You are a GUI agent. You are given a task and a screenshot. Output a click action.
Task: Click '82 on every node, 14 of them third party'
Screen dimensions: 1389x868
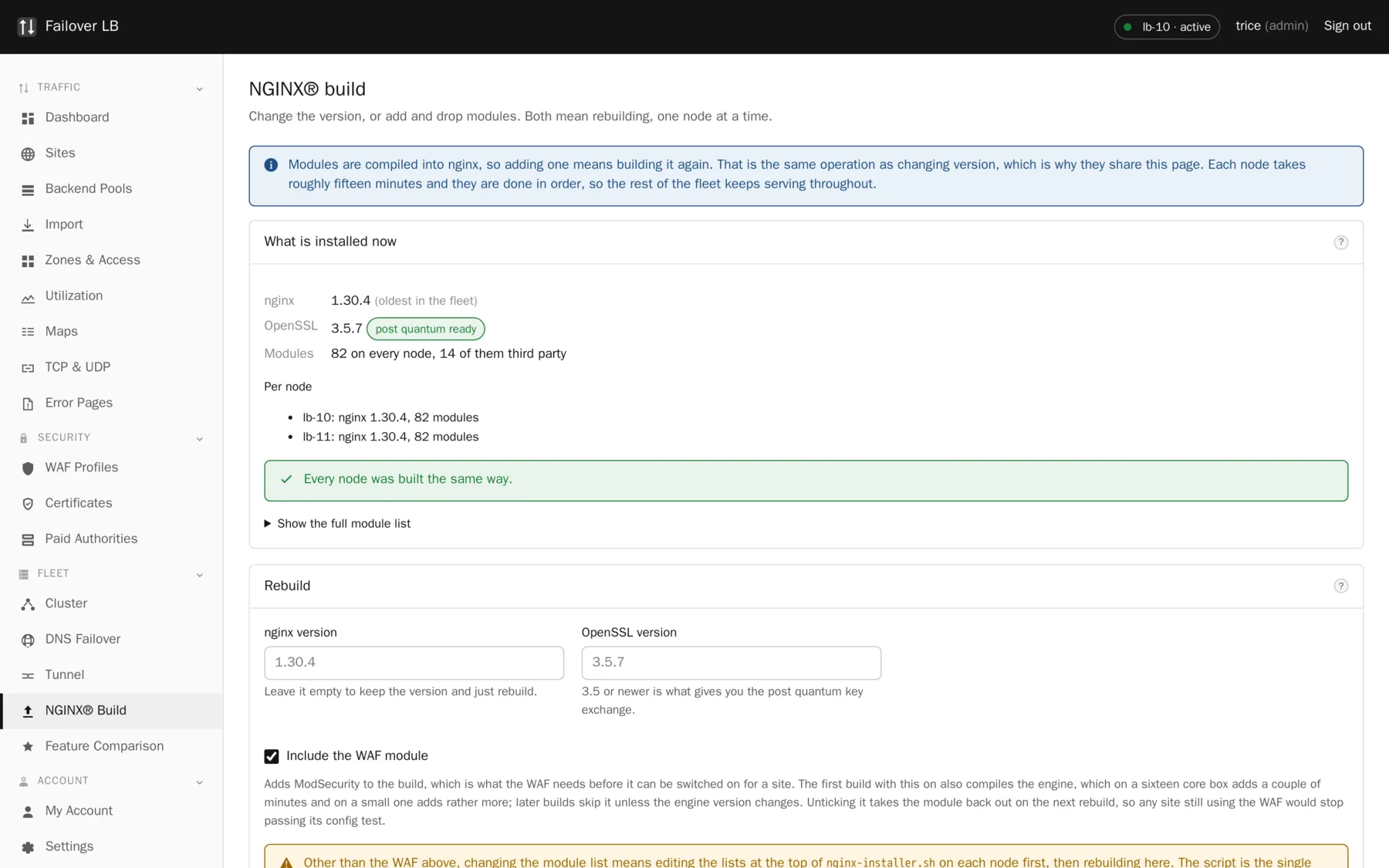(448, 353)
